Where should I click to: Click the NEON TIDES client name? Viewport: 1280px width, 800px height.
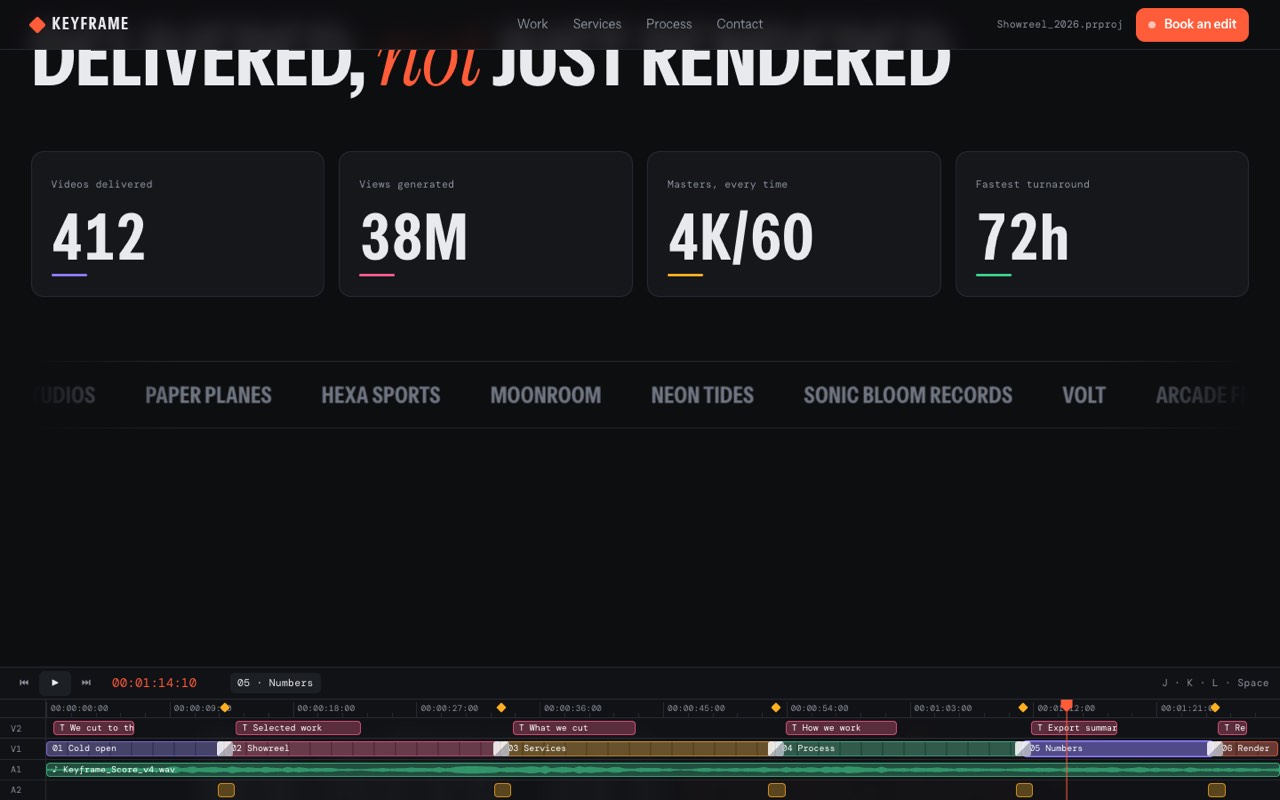point(703,395)
